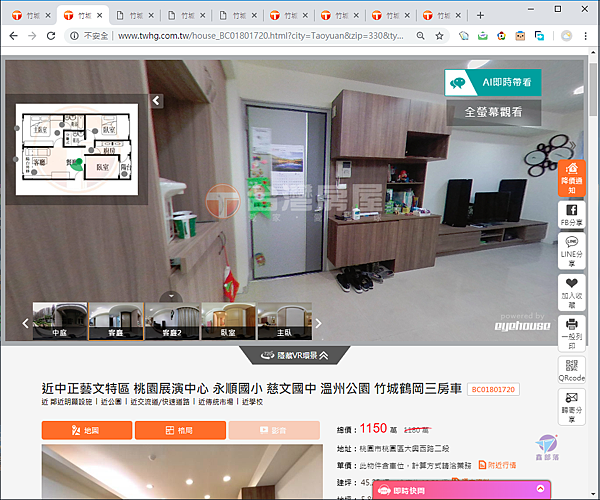The image size is (600, 500).
Task: Click the 近交流道/快速道路 tag
Action: point(160,402)
